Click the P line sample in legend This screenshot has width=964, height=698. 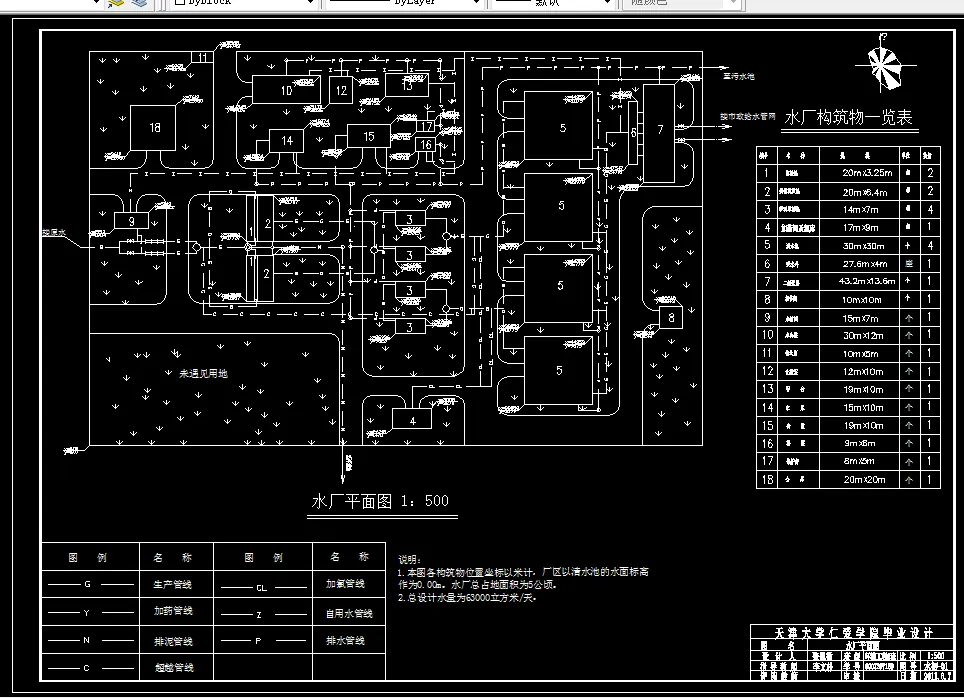(263, 641)
